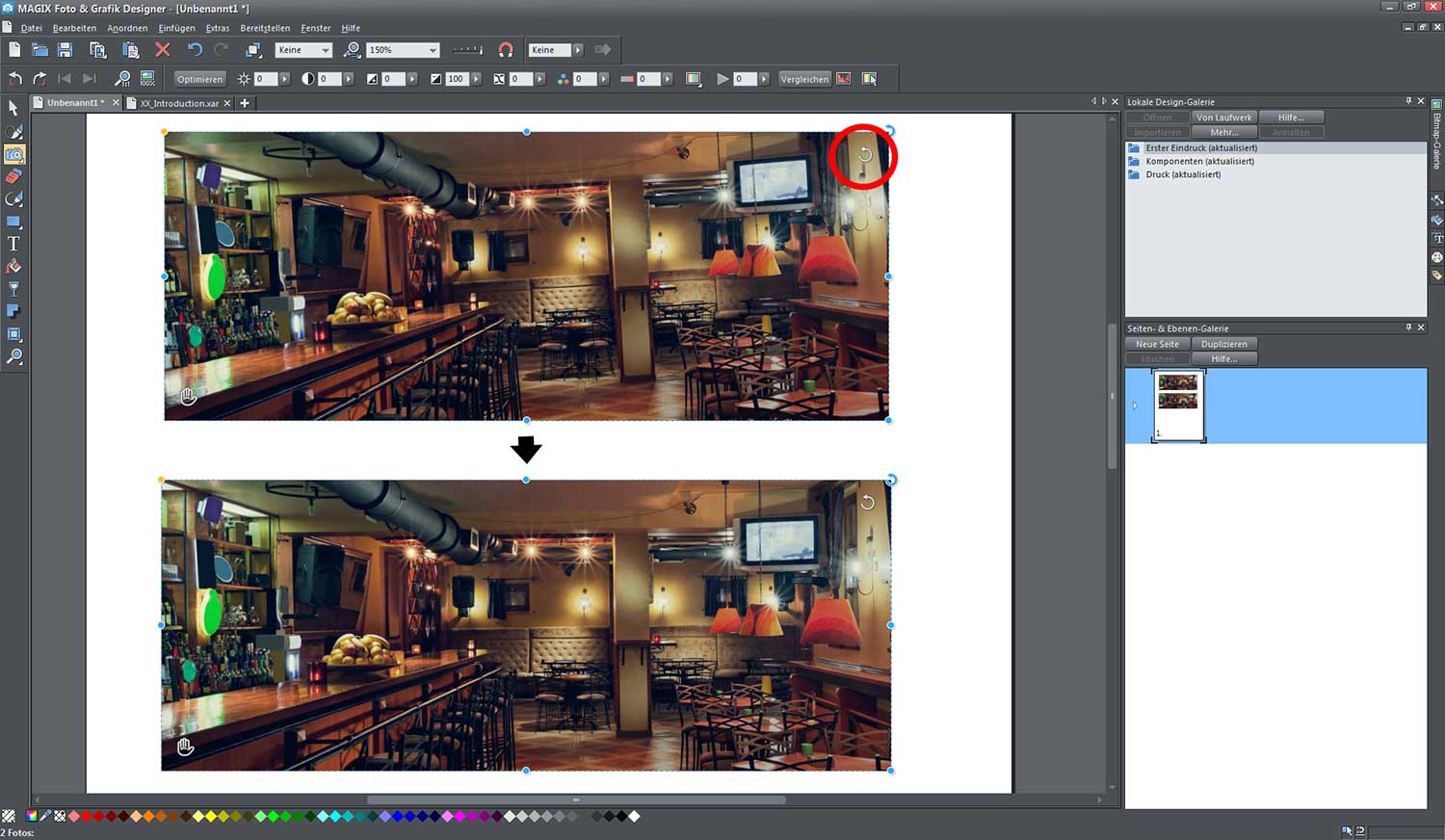Save the document with the floppy icon
Image resolution: width=1445 pixels, height=840 pixels.
(66, 50)
